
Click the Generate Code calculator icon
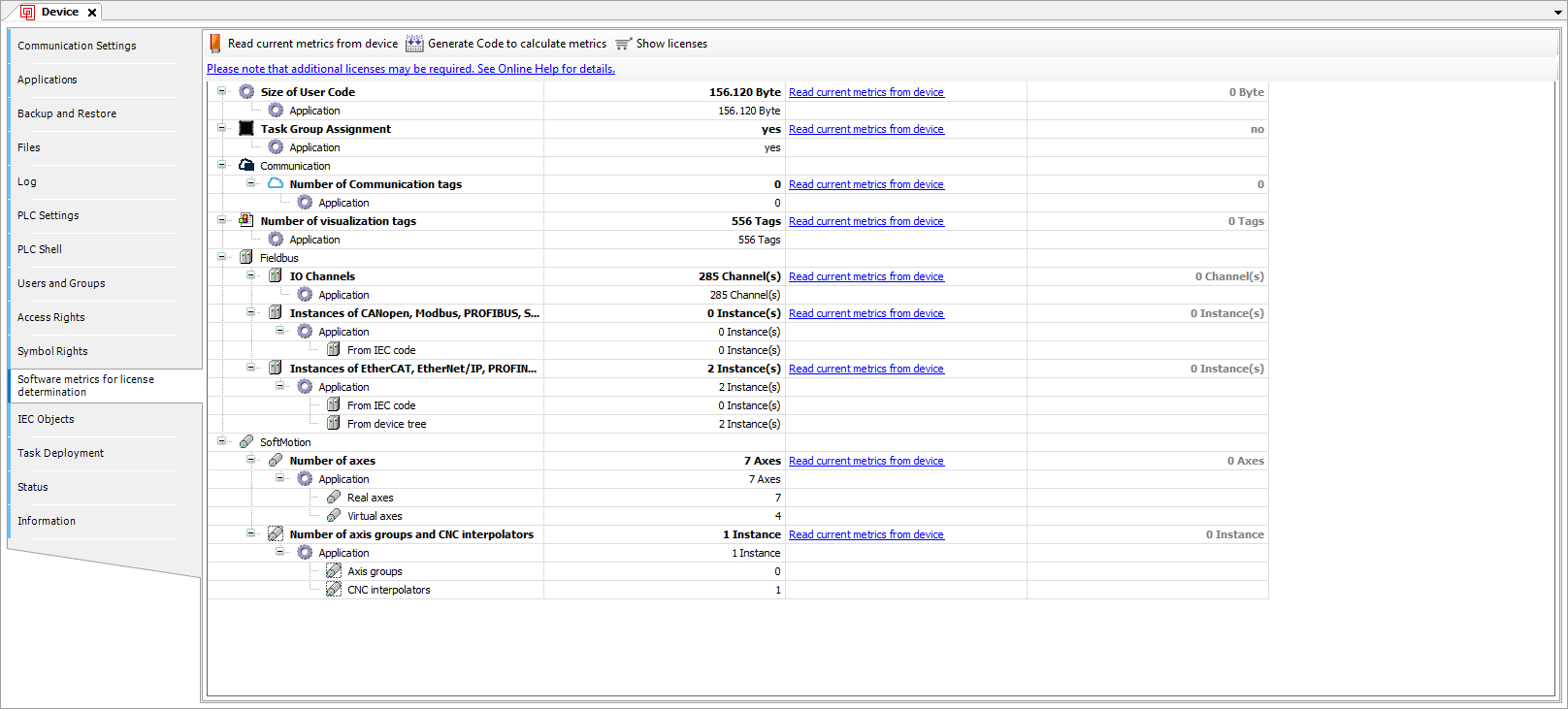point(414,44)
